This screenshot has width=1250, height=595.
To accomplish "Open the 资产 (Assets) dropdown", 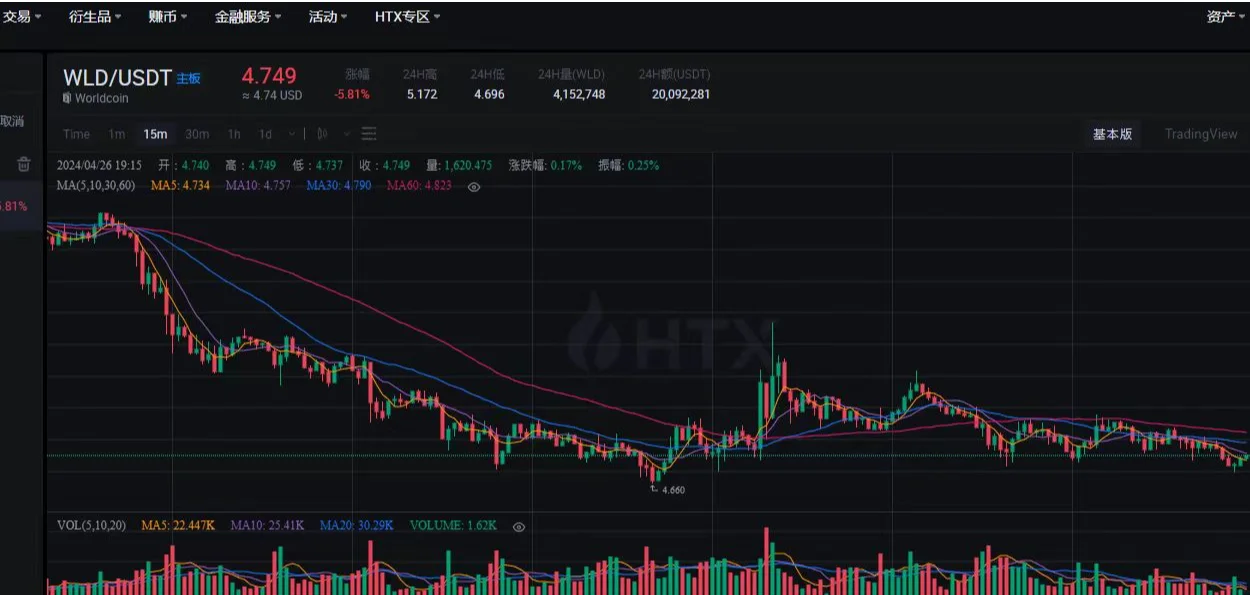I will coord(1226,17).
